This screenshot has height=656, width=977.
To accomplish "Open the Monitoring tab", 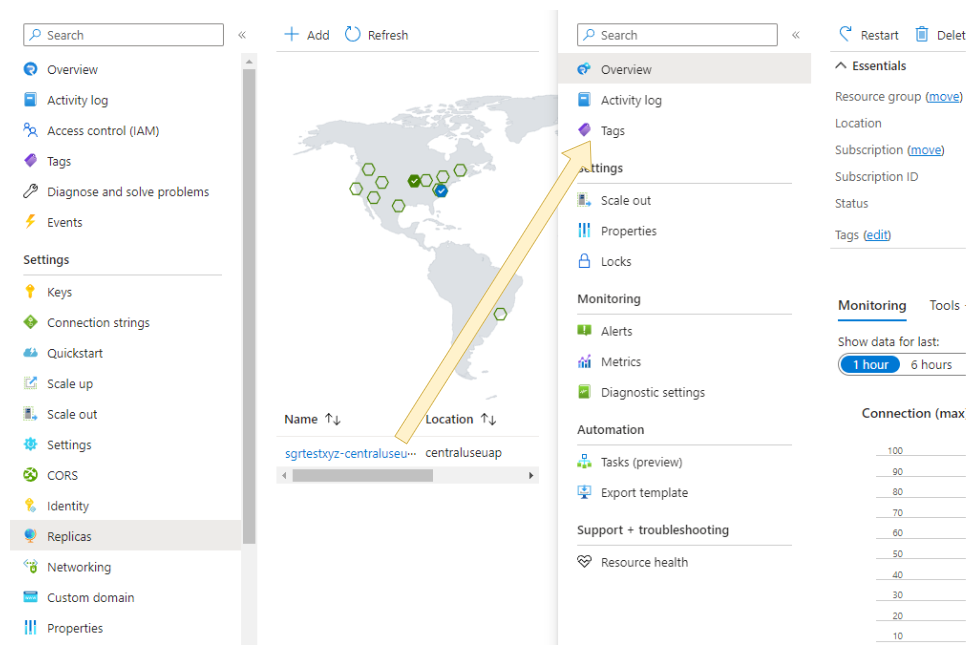I will click(x=872, y=306).
